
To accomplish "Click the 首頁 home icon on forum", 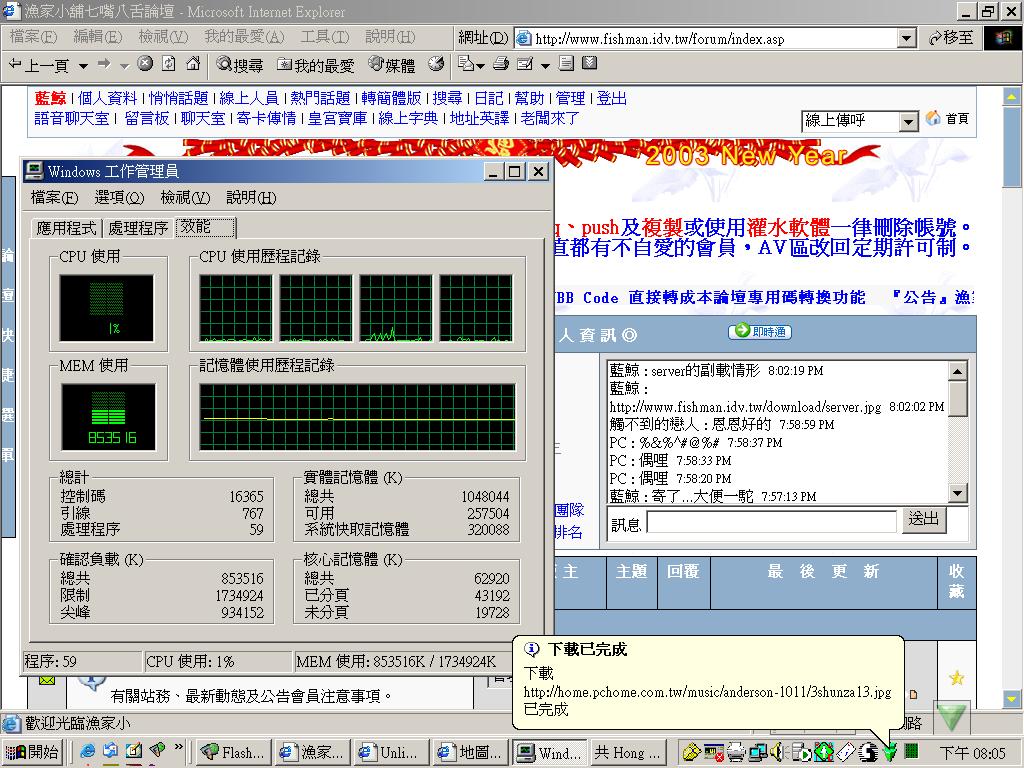I will click(948, 119).
